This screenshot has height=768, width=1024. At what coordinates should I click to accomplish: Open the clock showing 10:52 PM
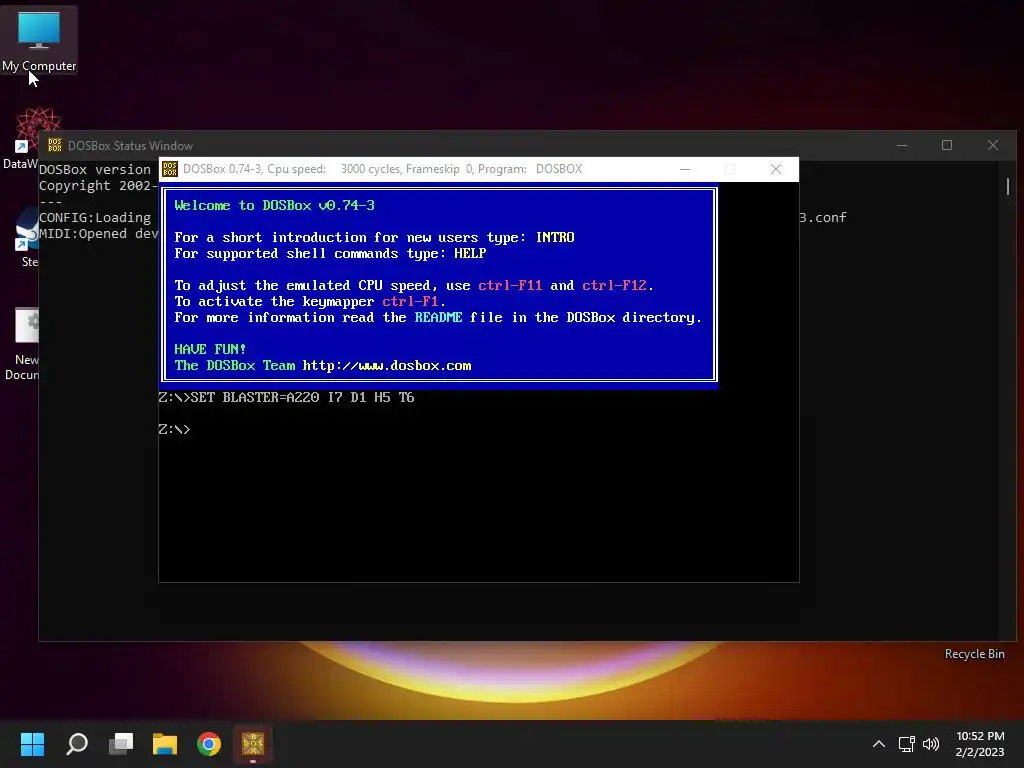[x=980, y=744]
